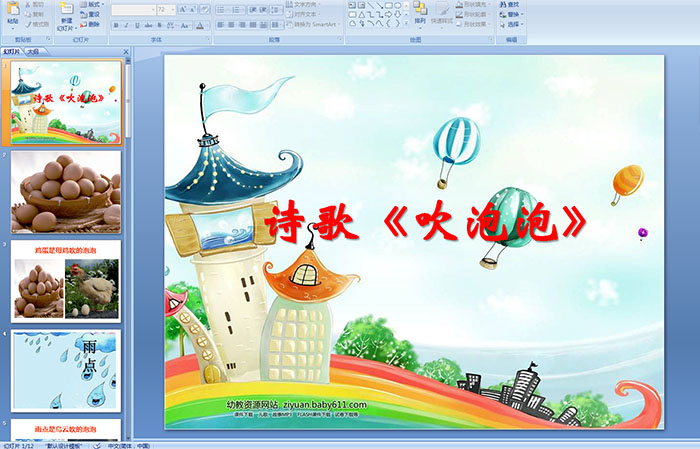
Task: Insert a new slide with 新建幻灯片 icon
Action: click(x=66, y=14)
